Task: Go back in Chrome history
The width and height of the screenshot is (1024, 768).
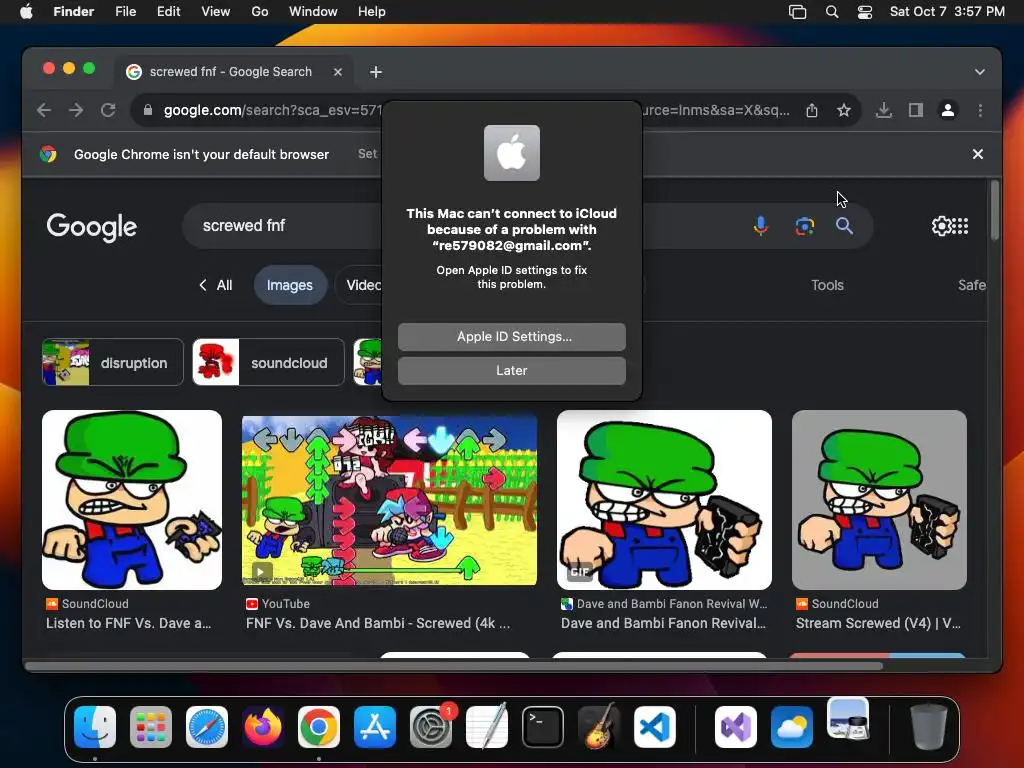Action: point(44,110)
